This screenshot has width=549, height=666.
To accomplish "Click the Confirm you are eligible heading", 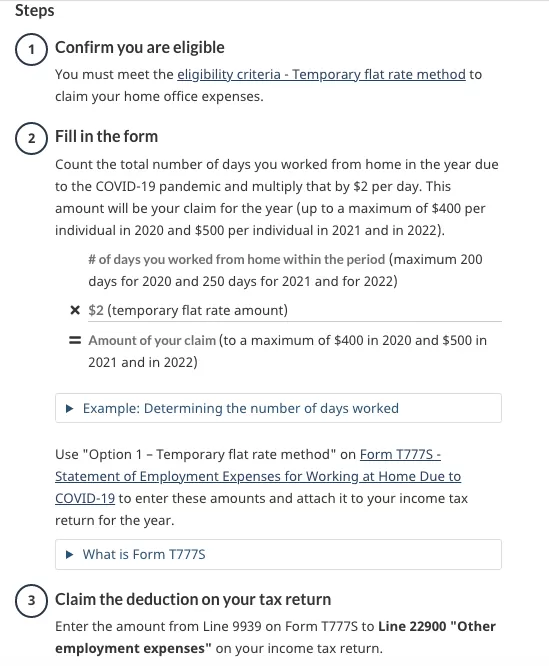I will (140, 48).
